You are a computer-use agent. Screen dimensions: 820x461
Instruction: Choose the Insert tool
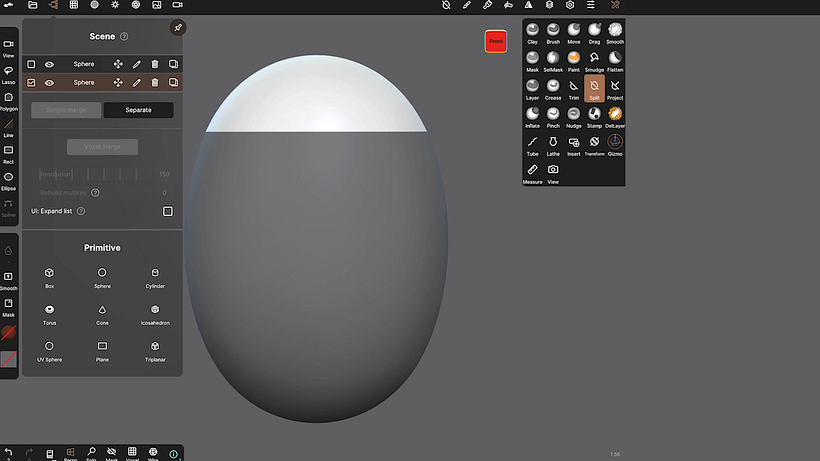(574, 146)
